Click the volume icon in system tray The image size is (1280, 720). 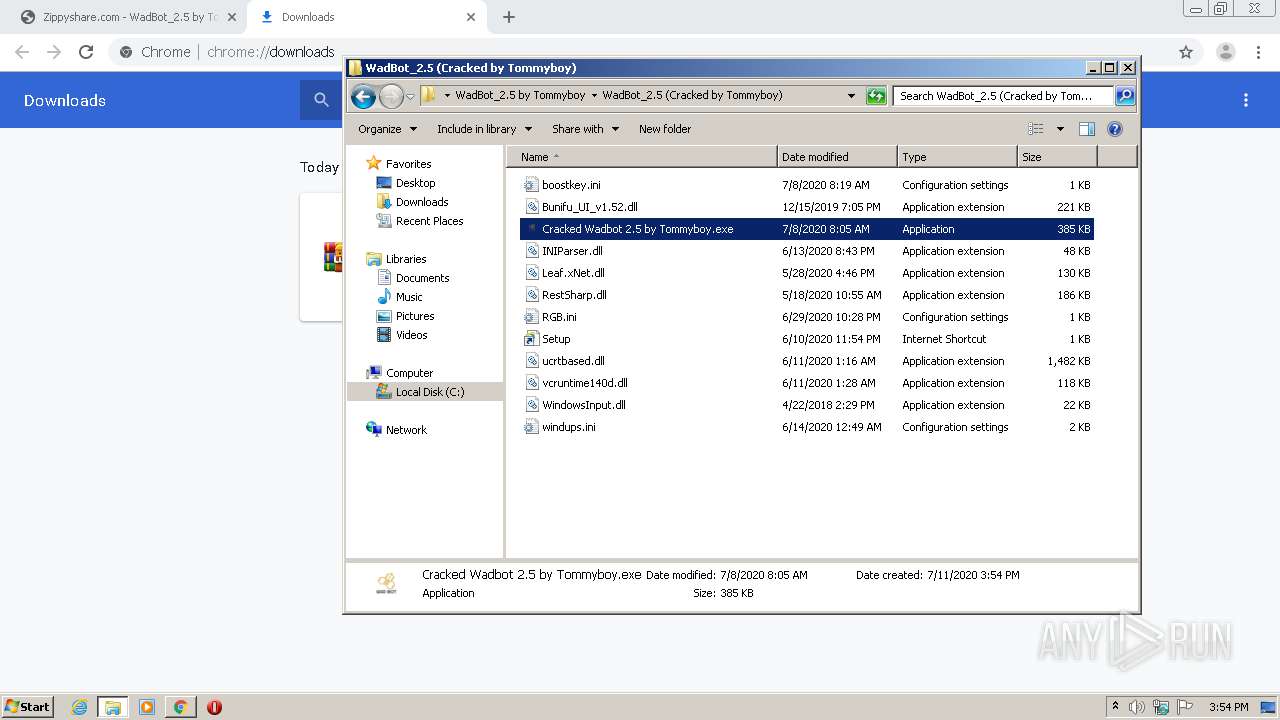(x=1139, y=707)
